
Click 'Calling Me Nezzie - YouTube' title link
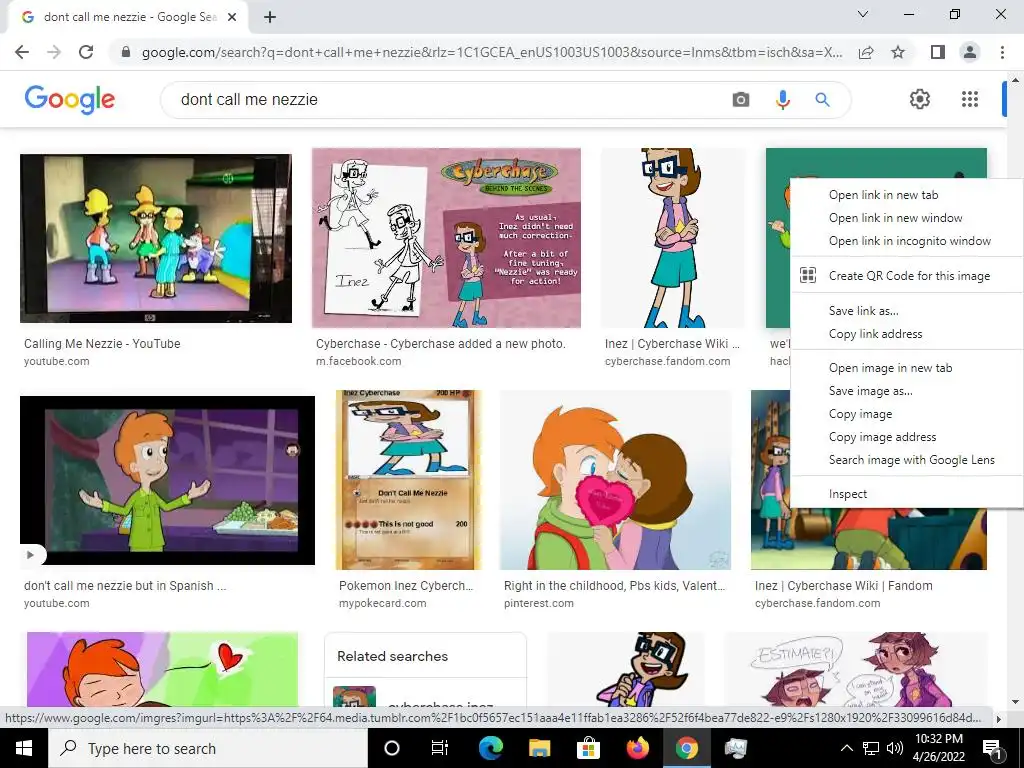click(102, 344)
